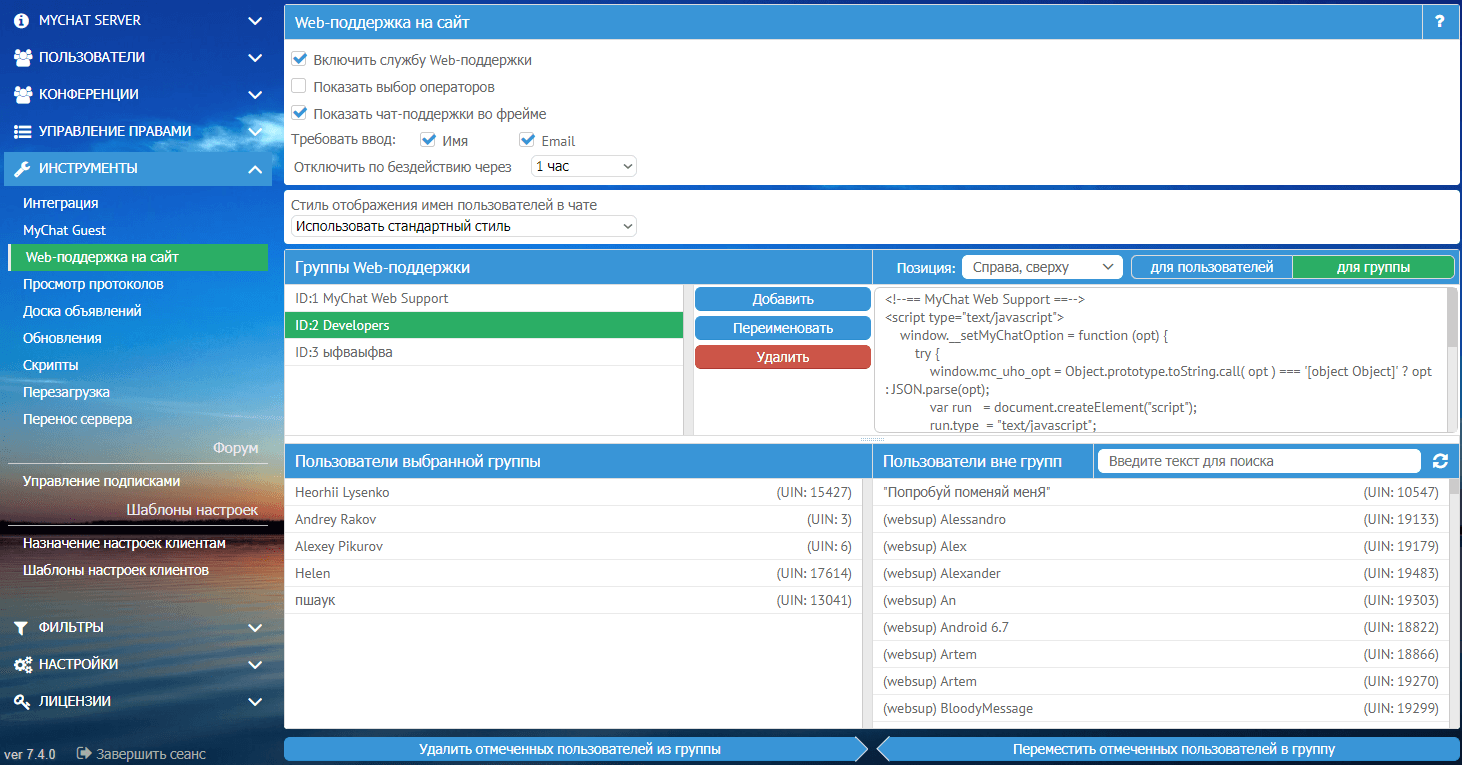Open Шаблоны настроек клиентов menu item
This screenshot has width=1462, height=765.
116,571
